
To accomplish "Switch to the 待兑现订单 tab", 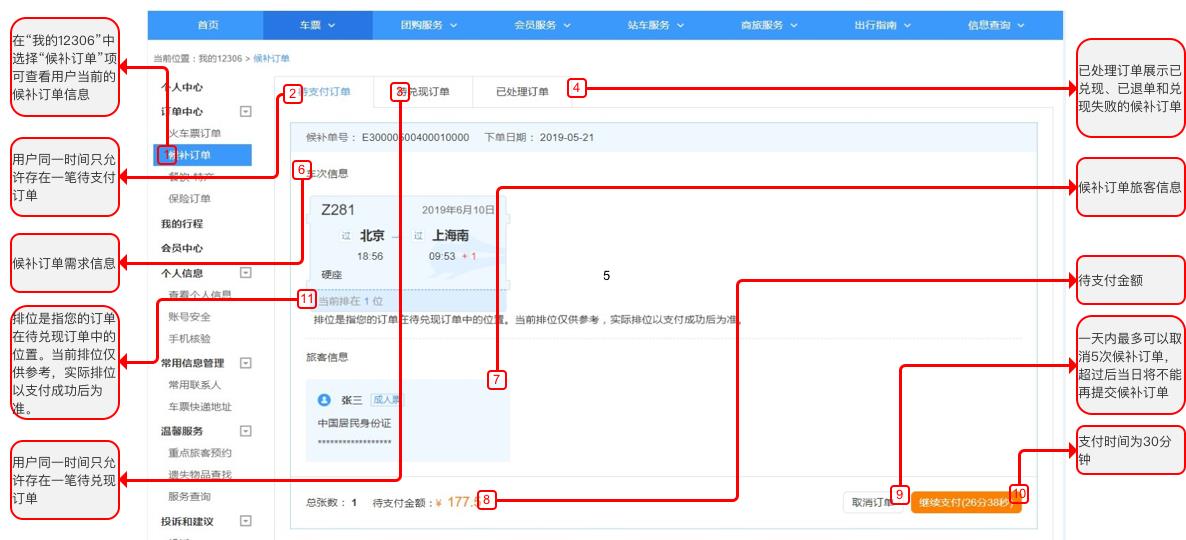I will (x=424, y=92).
